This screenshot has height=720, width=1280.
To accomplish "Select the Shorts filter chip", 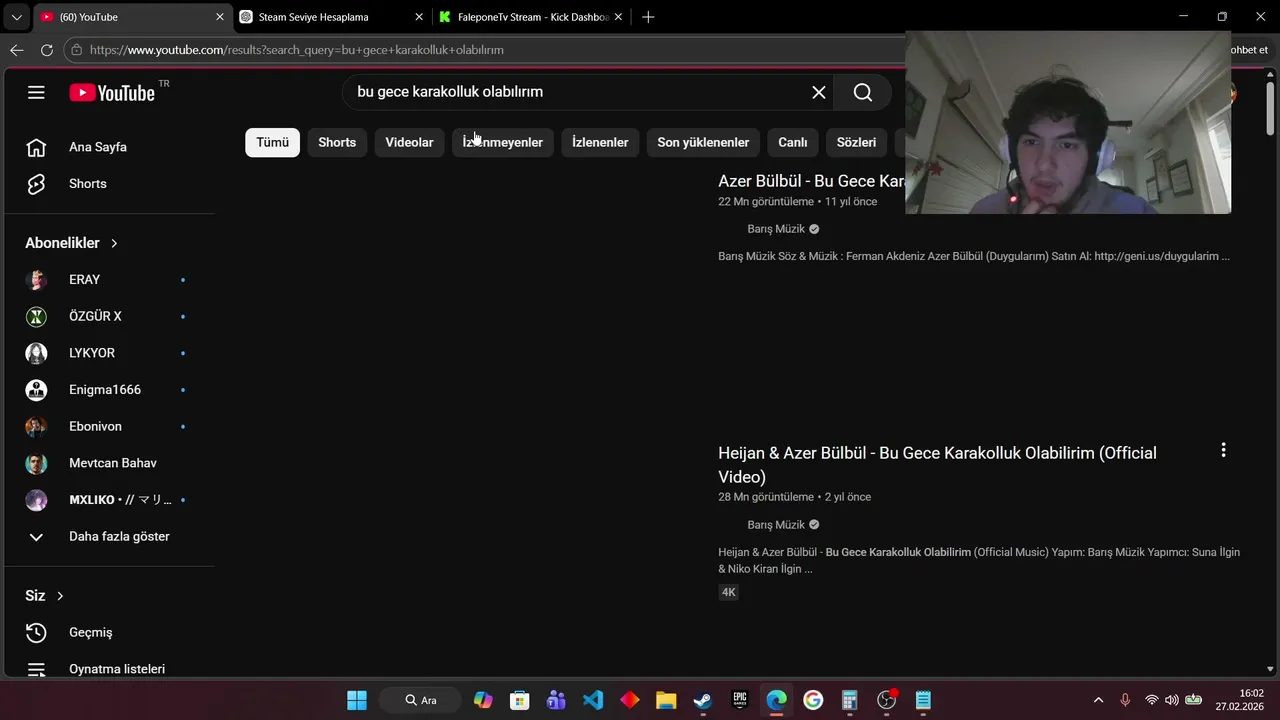I will pyautogui.click(x=337, y=142).
